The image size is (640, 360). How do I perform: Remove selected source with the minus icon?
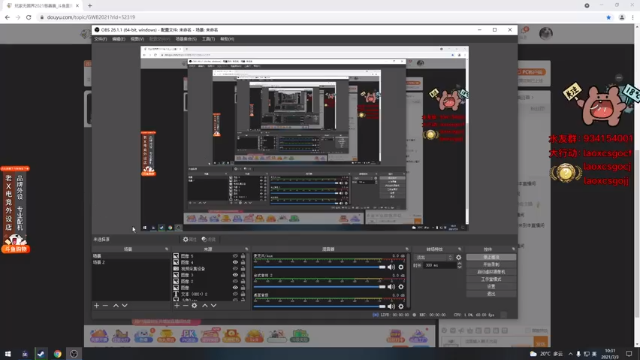pos(185,306)
